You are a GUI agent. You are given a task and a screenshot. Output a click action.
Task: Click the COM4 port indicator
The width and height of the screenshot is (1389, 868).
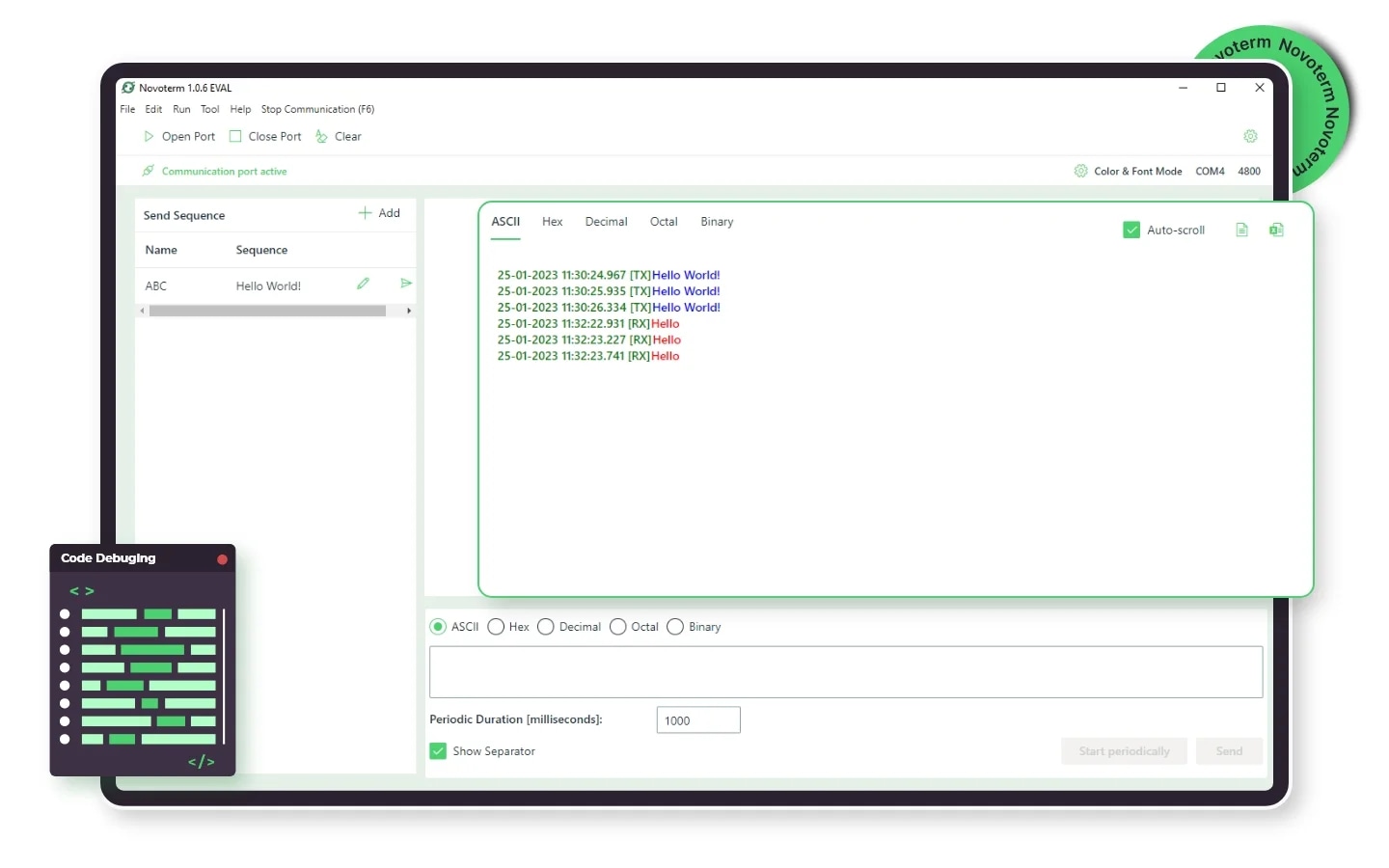pos(1210,172)
